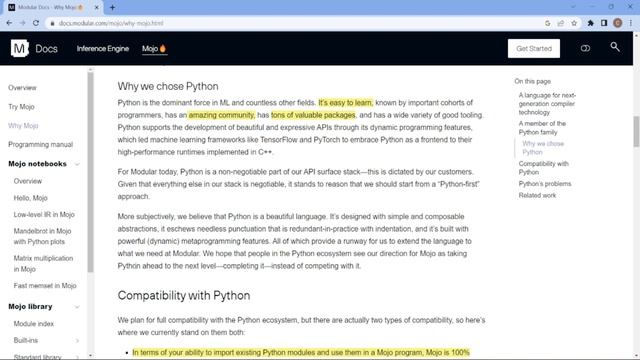The height and width of the screenshot is (360, 640).
Task: Open the Mojo nav item
Action: coord(154,49)
